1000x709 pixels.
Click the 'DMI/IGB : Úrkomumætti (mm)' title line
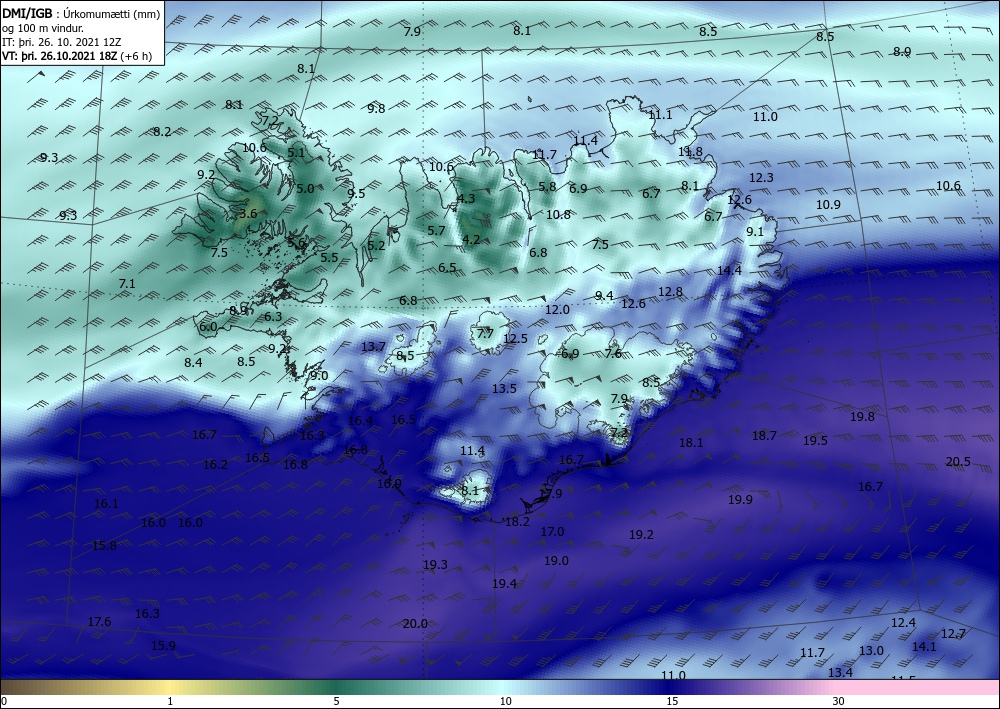(x=81, y=14)
